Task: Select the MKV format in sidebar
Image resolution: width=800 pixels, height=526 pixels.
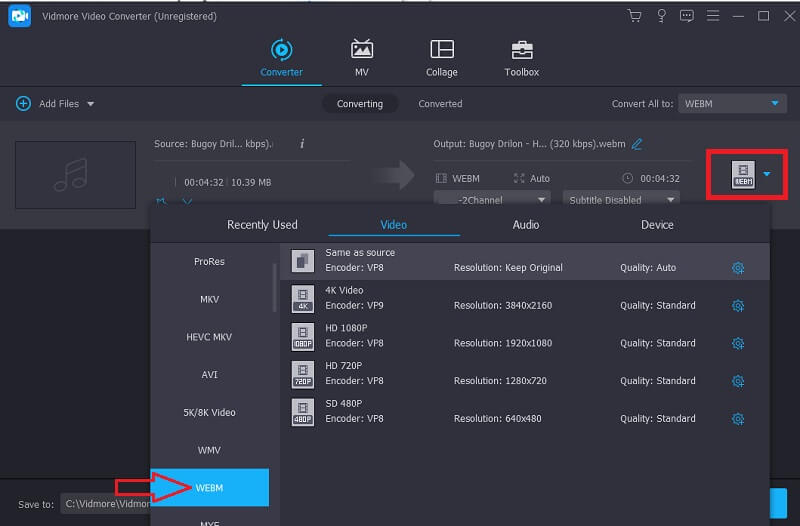Action: pyautogui.click(x=209, y=299)
